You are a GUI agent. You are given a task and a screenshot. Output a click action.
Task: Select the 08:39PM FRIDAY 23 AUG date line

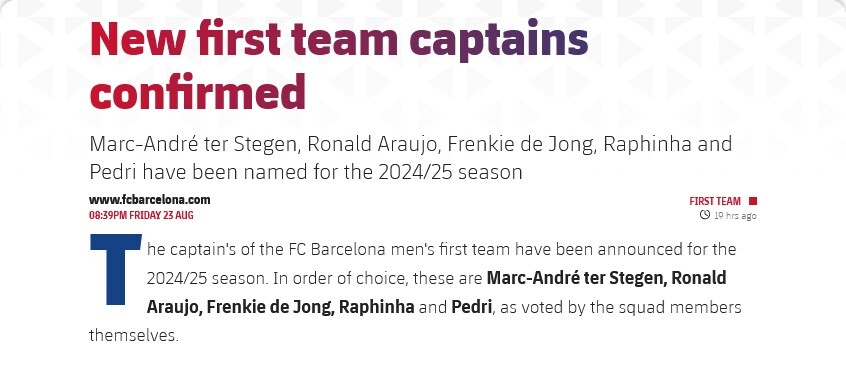[141, 215]
